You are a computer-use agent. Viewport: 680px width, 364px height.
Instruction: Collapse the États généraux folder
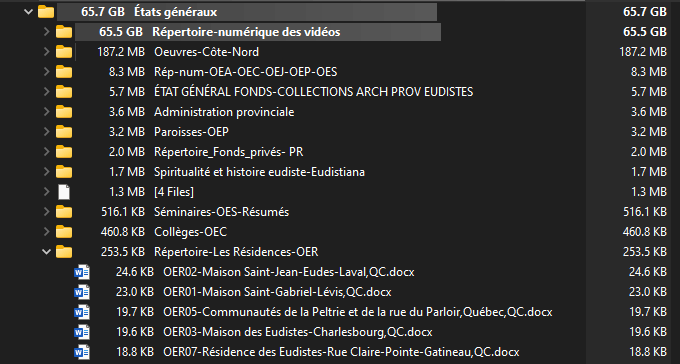28,12
